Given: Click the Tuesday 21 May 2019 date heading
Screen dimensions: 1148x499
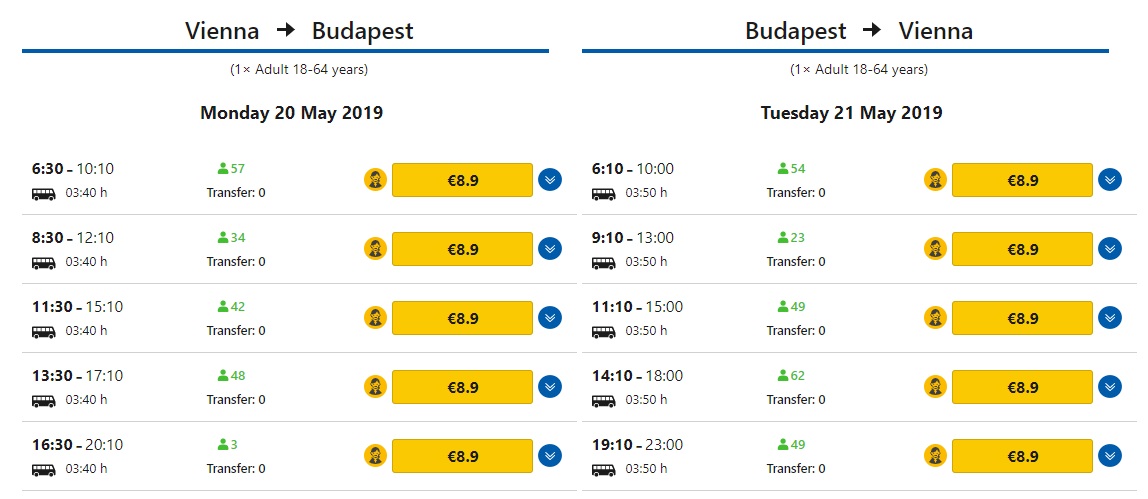Looking at the screenshot, I should tap(851, 112).
